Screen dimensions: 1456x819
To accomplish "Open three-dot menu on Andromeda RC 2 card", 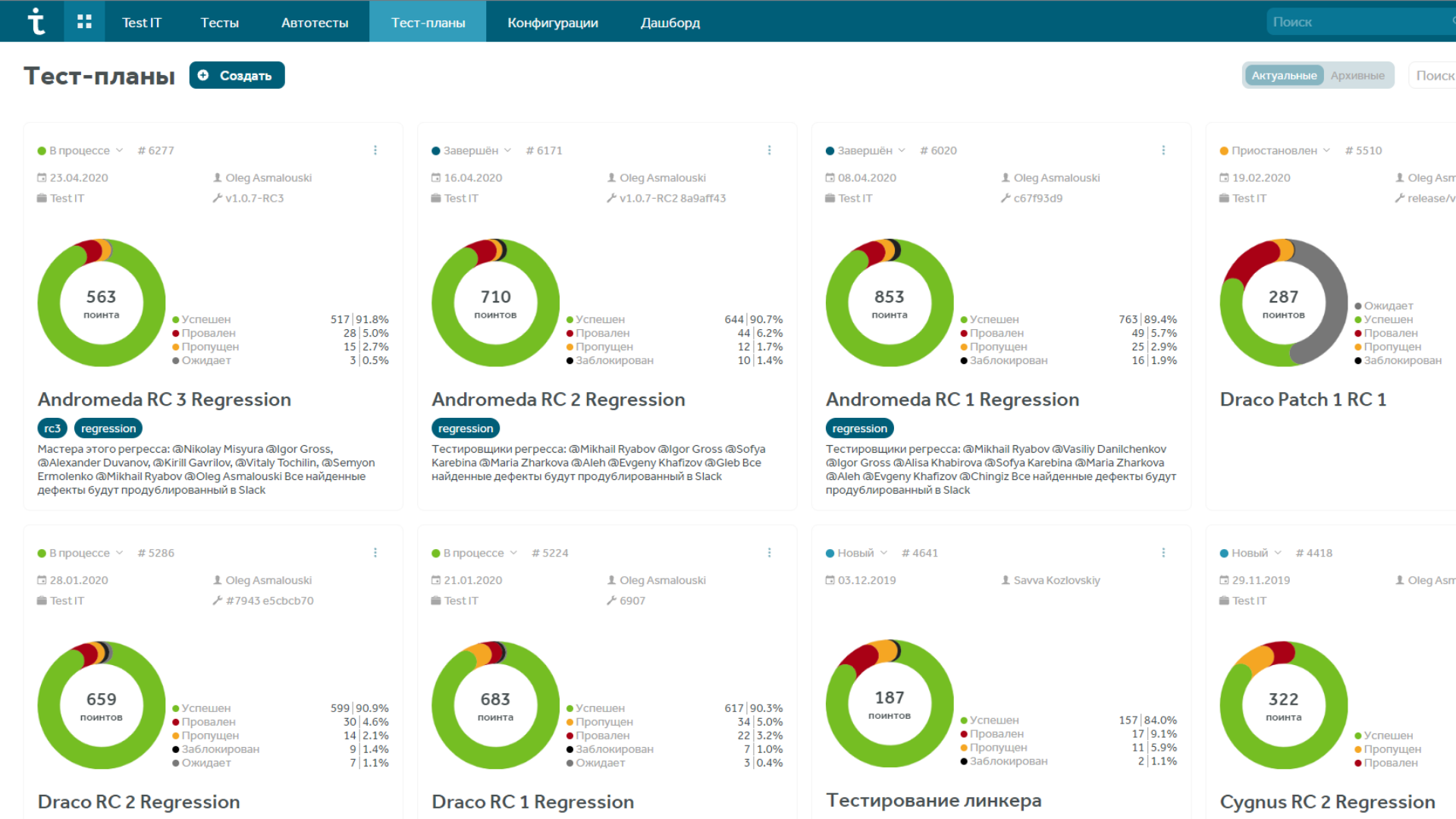I will pyautogui.click(x=769, y=150).
